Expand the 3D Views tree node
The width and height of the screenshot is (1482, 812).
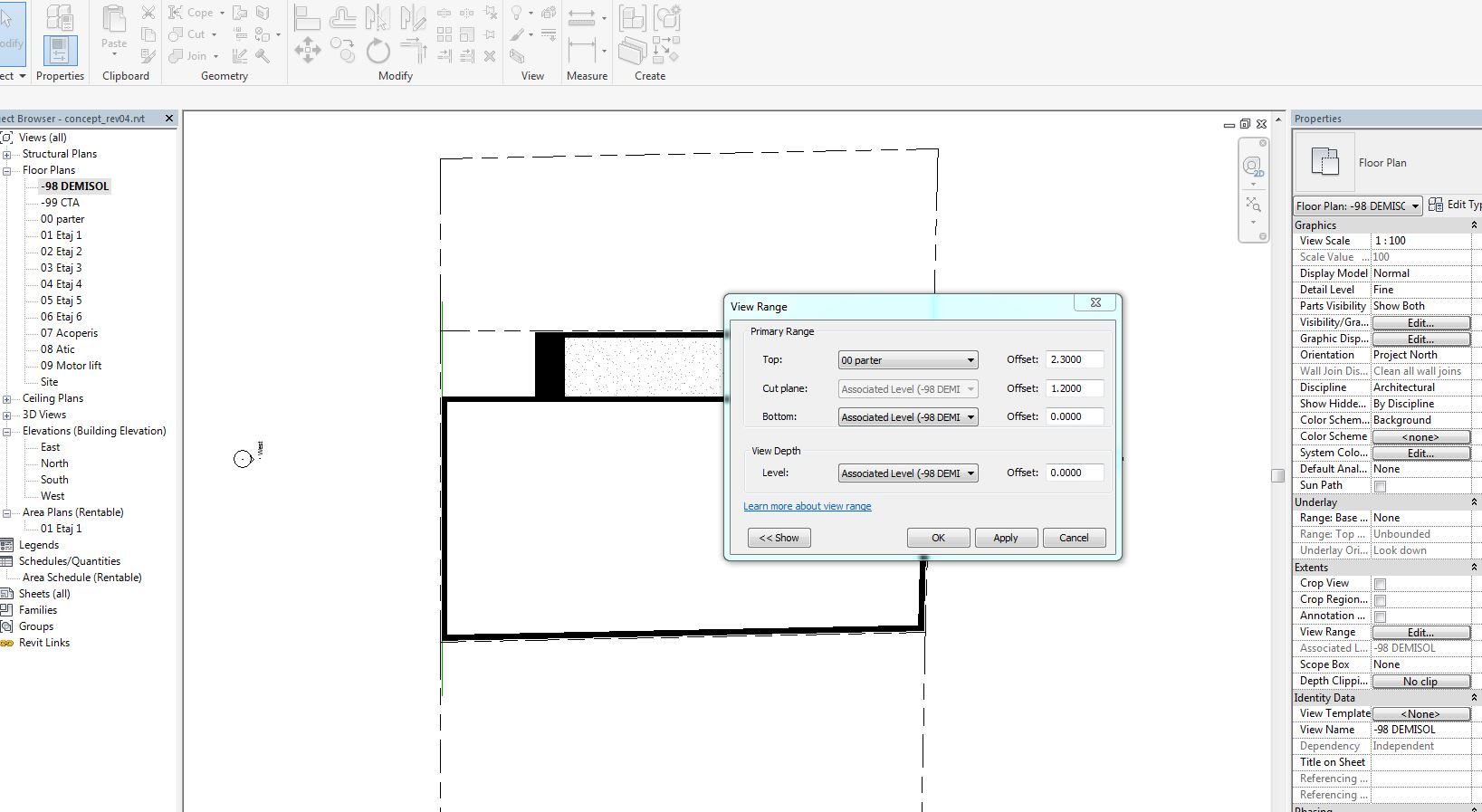(6, 415)
